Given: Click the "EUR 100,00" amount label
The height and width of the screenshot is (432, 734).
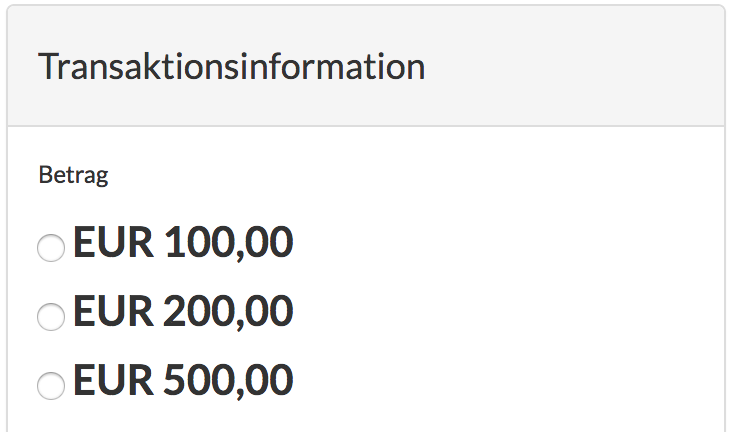Looking at the screenshot, I should (183, 243).
